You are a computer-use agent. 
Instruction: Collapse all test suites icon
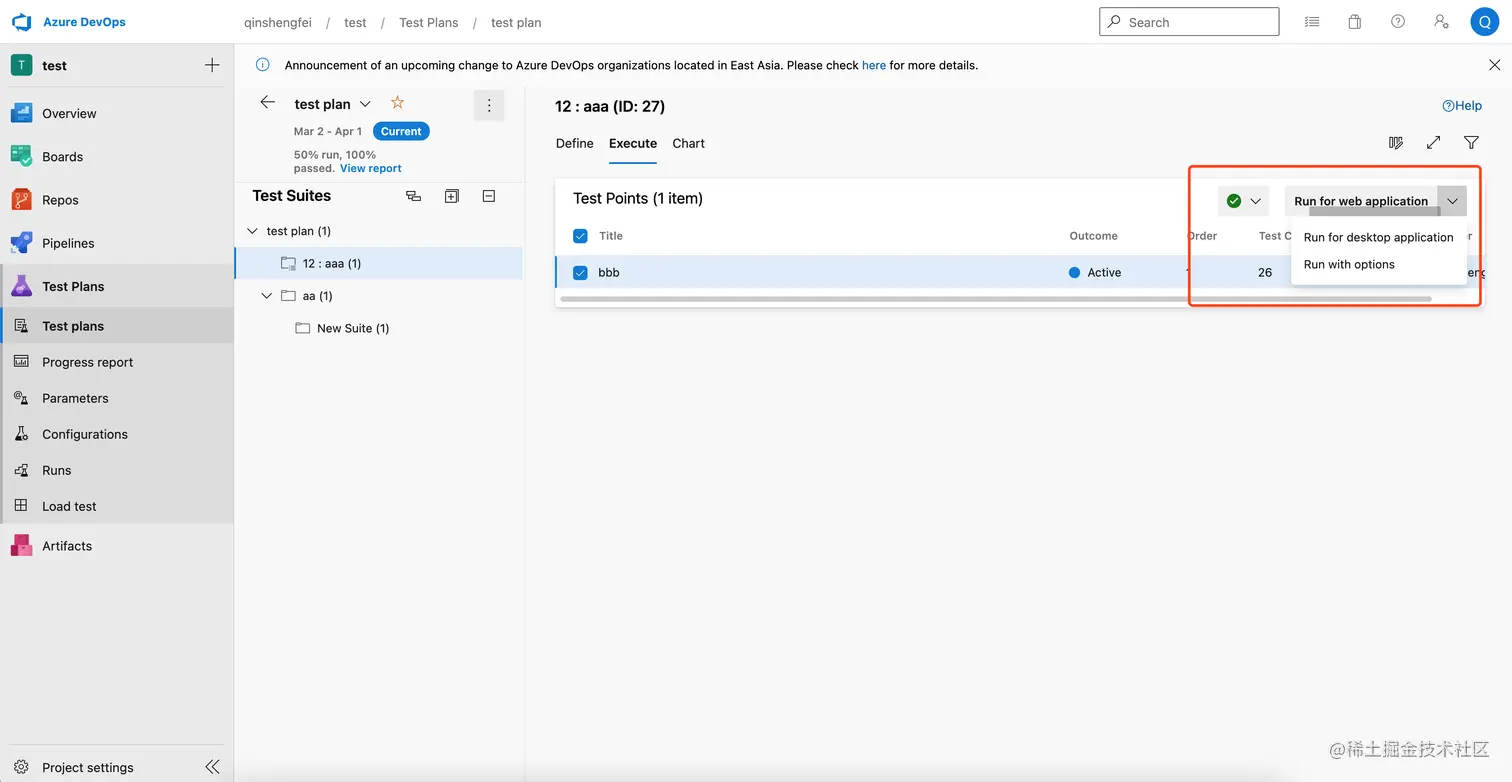pos(489,196)
